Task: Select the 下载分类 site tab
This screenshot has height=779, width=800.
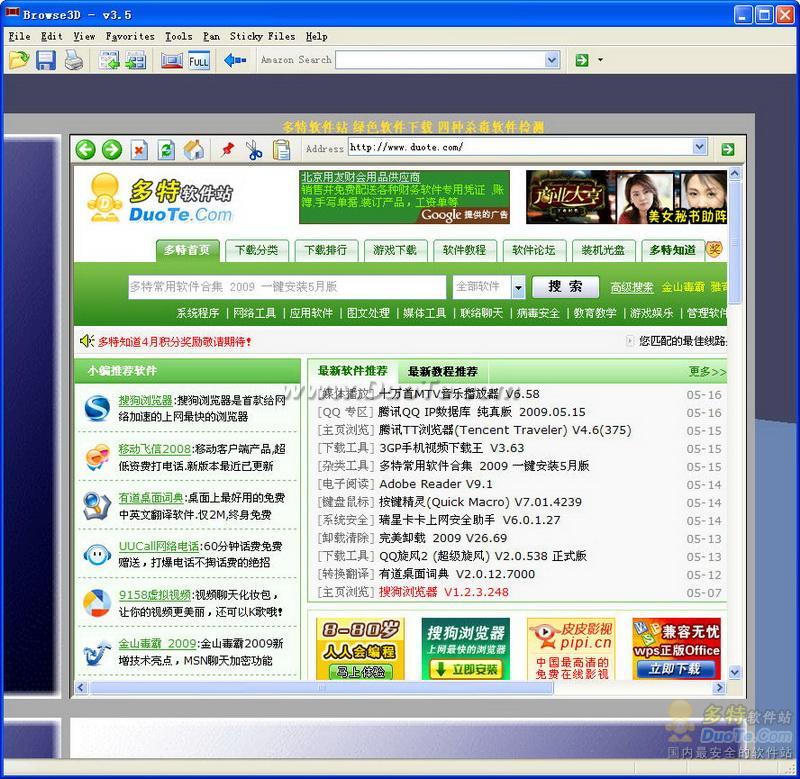Action: point(257,250)
